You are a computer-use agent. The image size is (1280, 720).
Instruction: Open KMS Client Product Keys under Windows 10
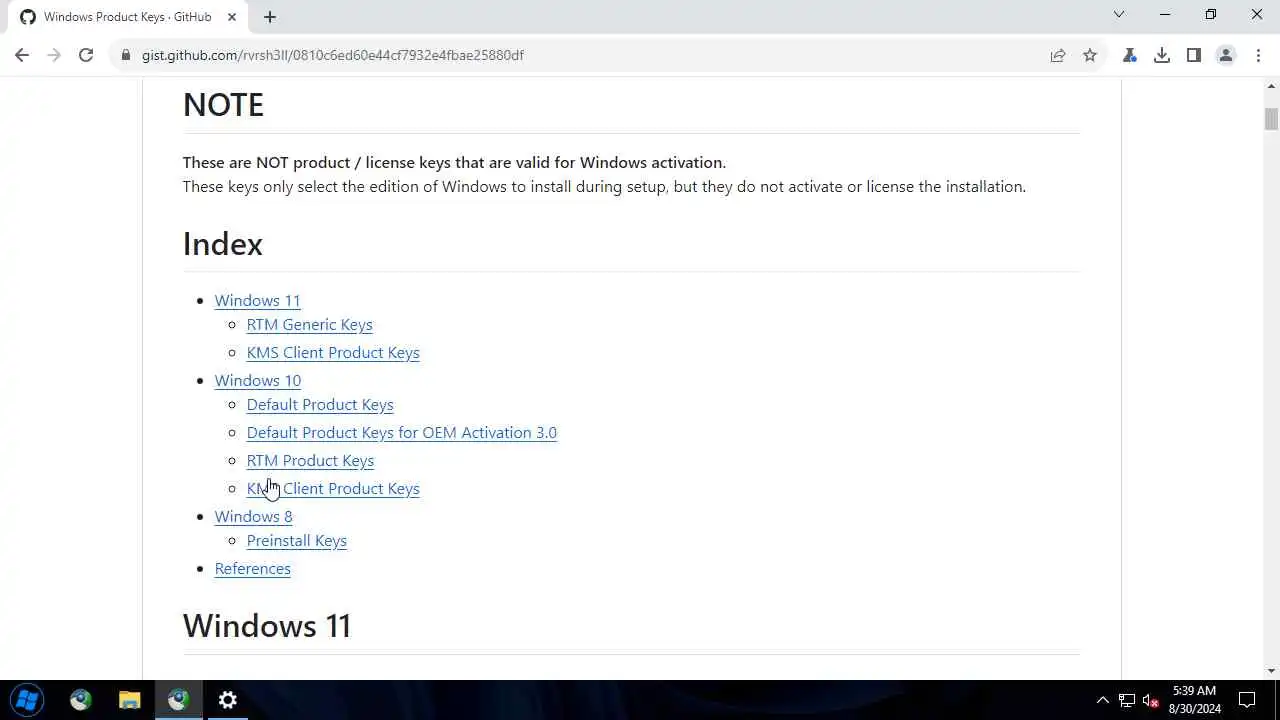click(x=333, y=489)
